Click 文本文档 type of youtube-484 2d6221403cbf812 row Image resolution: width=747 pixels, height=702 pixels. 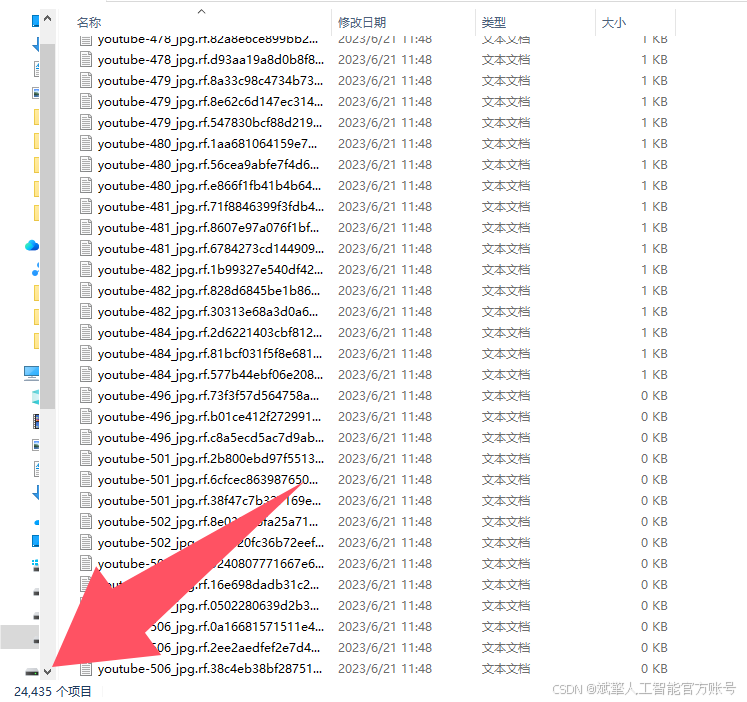coord(505,332)
